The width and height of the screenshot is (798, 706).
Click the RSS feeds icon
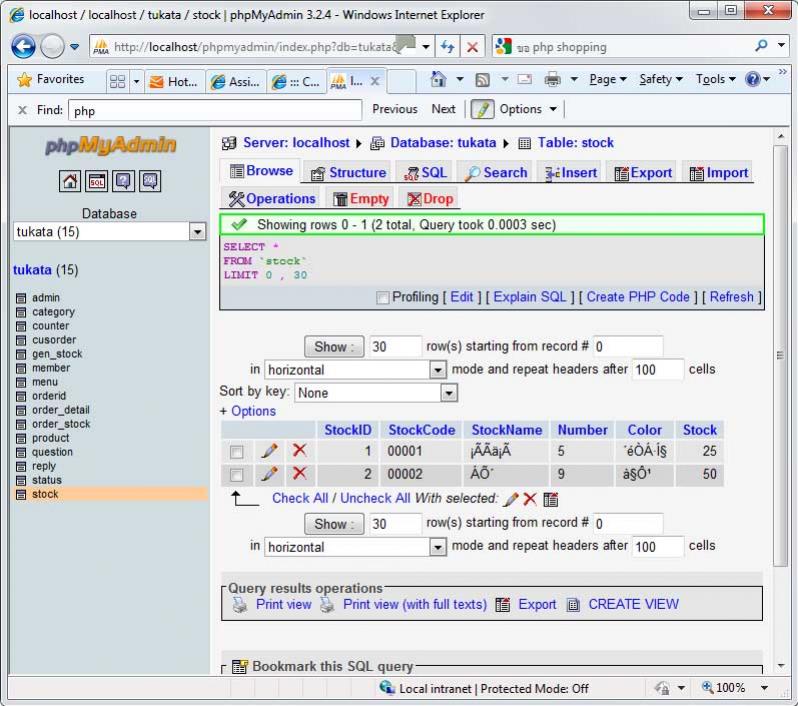tap(482, 80)
